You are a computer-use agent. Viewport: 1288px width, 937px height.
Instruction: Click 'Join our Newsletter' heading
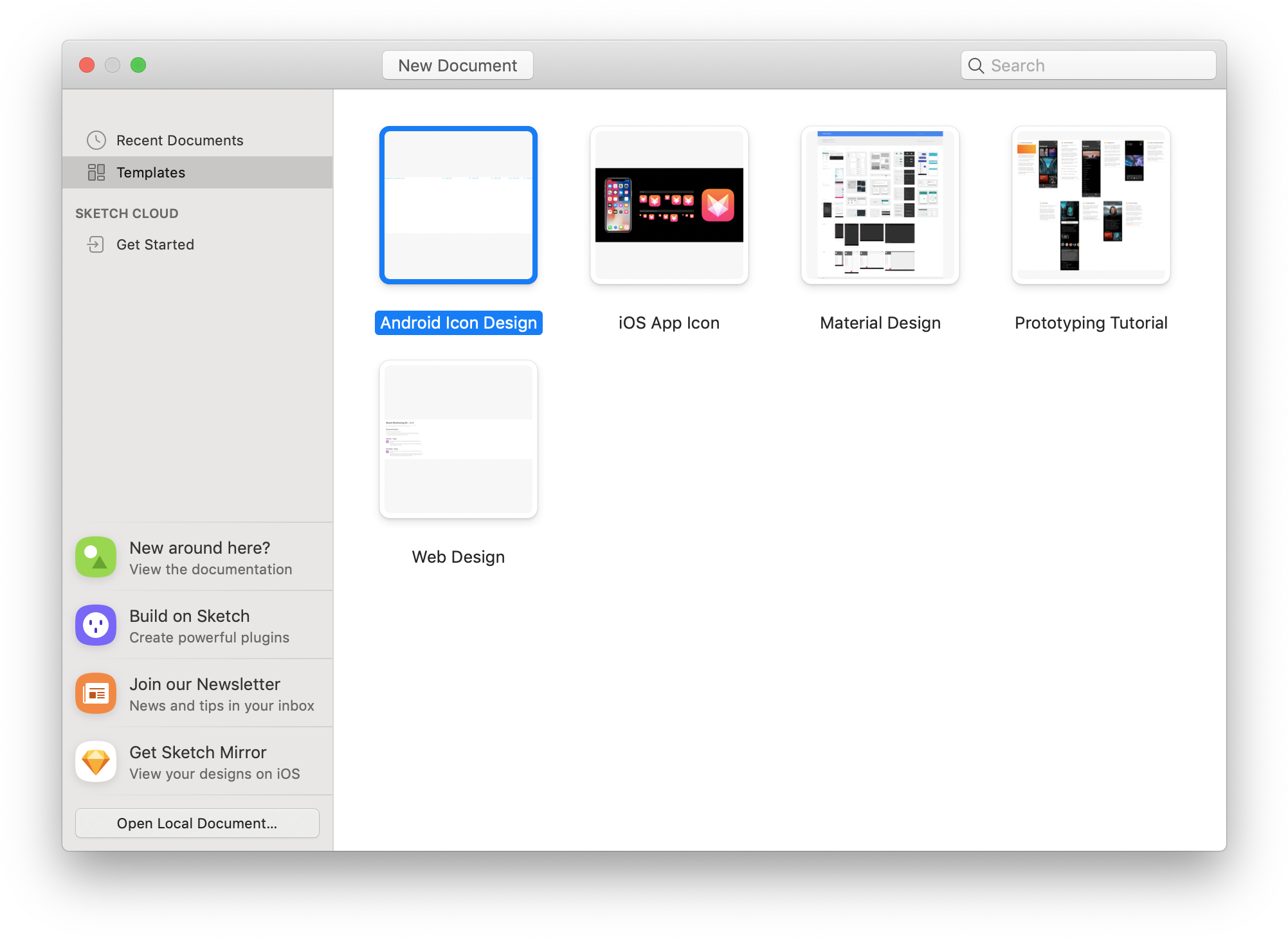(x=205, y=684)
